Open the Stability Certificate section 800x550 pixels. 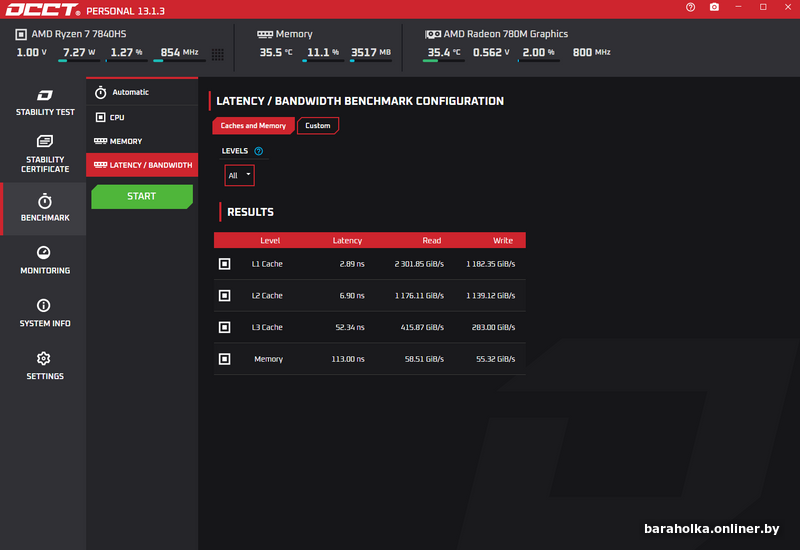[44, 154]
